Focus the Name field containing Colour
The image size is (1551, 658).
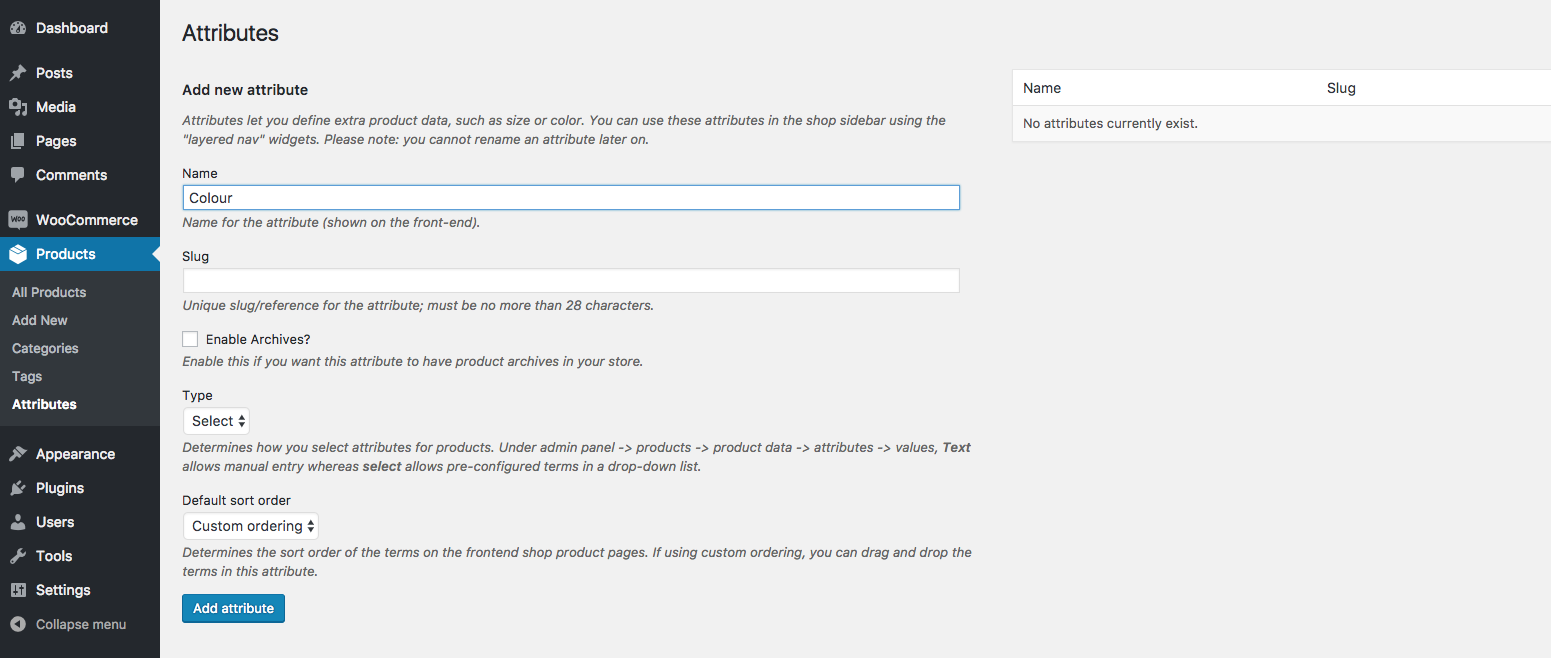click(571, 198)
